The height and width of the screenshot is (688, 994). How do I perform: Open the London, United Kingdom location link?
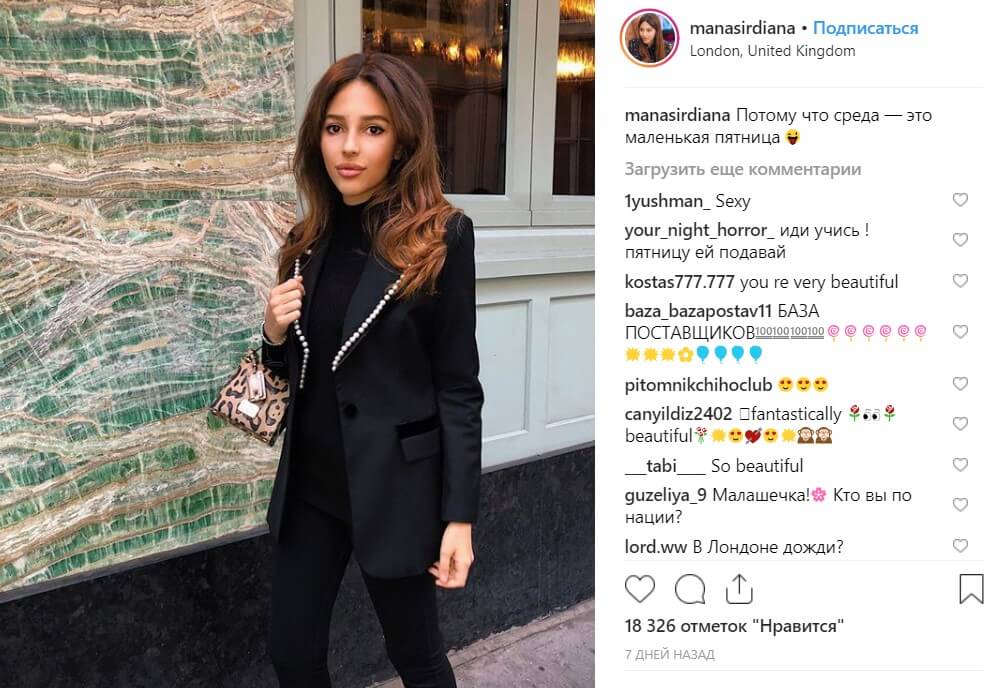(x=772, y=51)
